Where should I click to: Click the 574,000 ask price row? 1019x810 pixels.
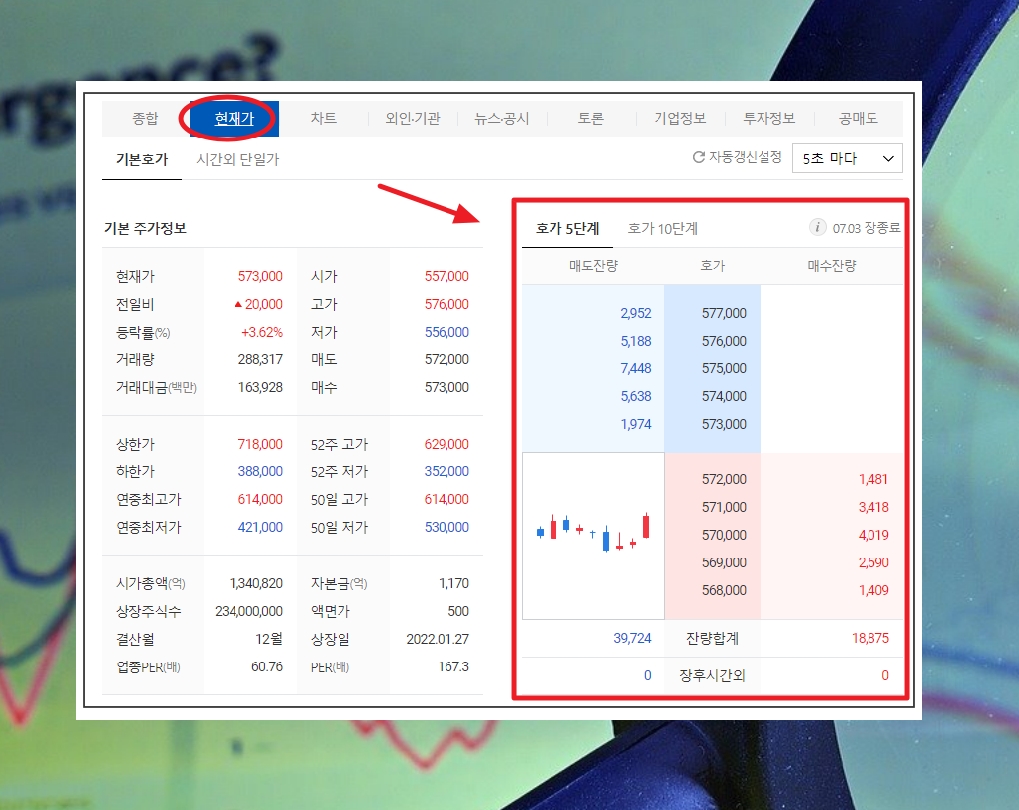(x=724, y=396)
